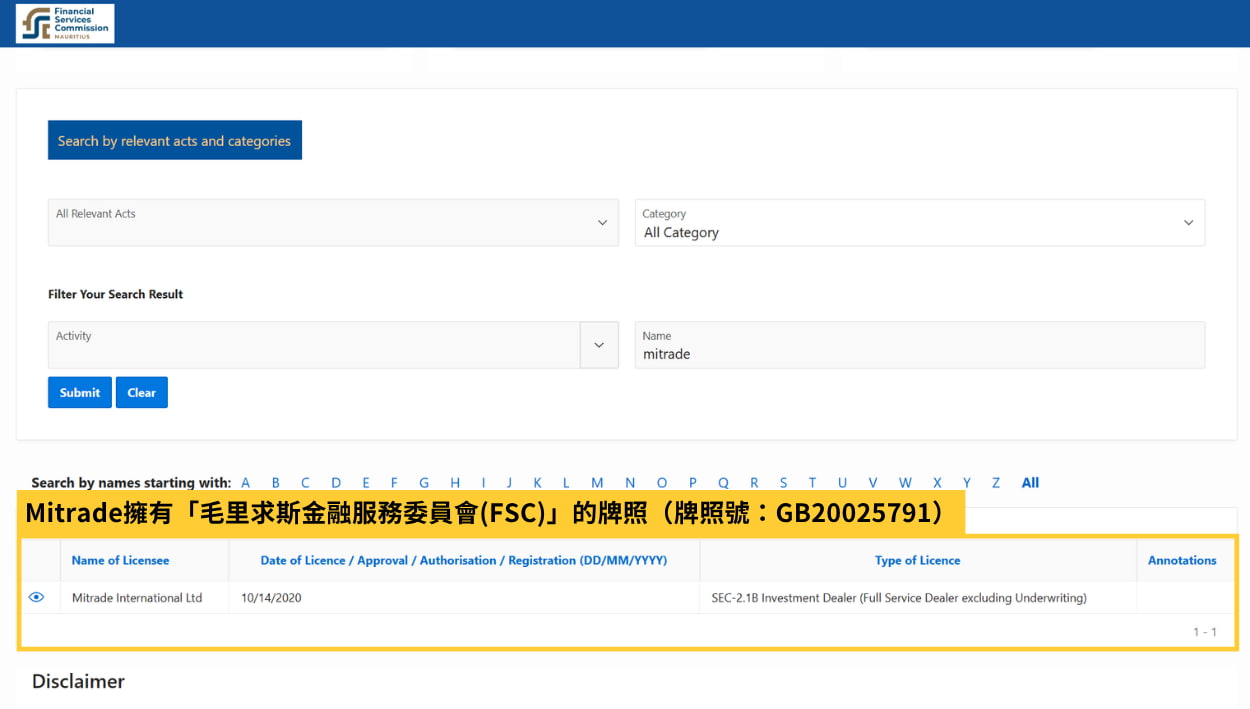The height and width of the screenshot is (709, 1250).
Task: Click the Financial Services Commission logo
Action: (64, 22)
